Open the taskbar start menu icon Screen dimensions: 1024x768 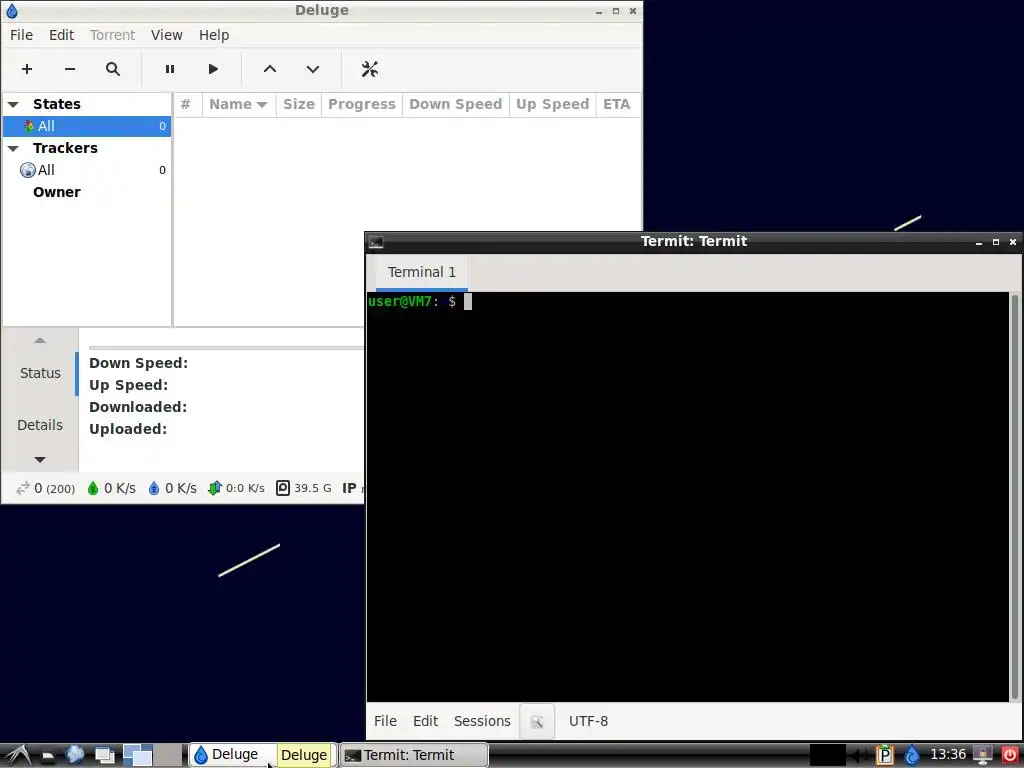(x=18, y=755)
